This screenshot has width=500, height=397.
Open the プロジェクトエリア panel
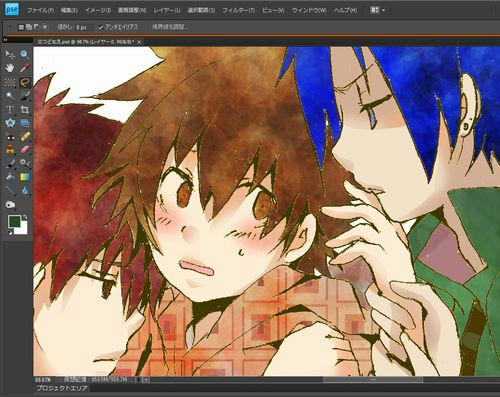tap(62, 388)
